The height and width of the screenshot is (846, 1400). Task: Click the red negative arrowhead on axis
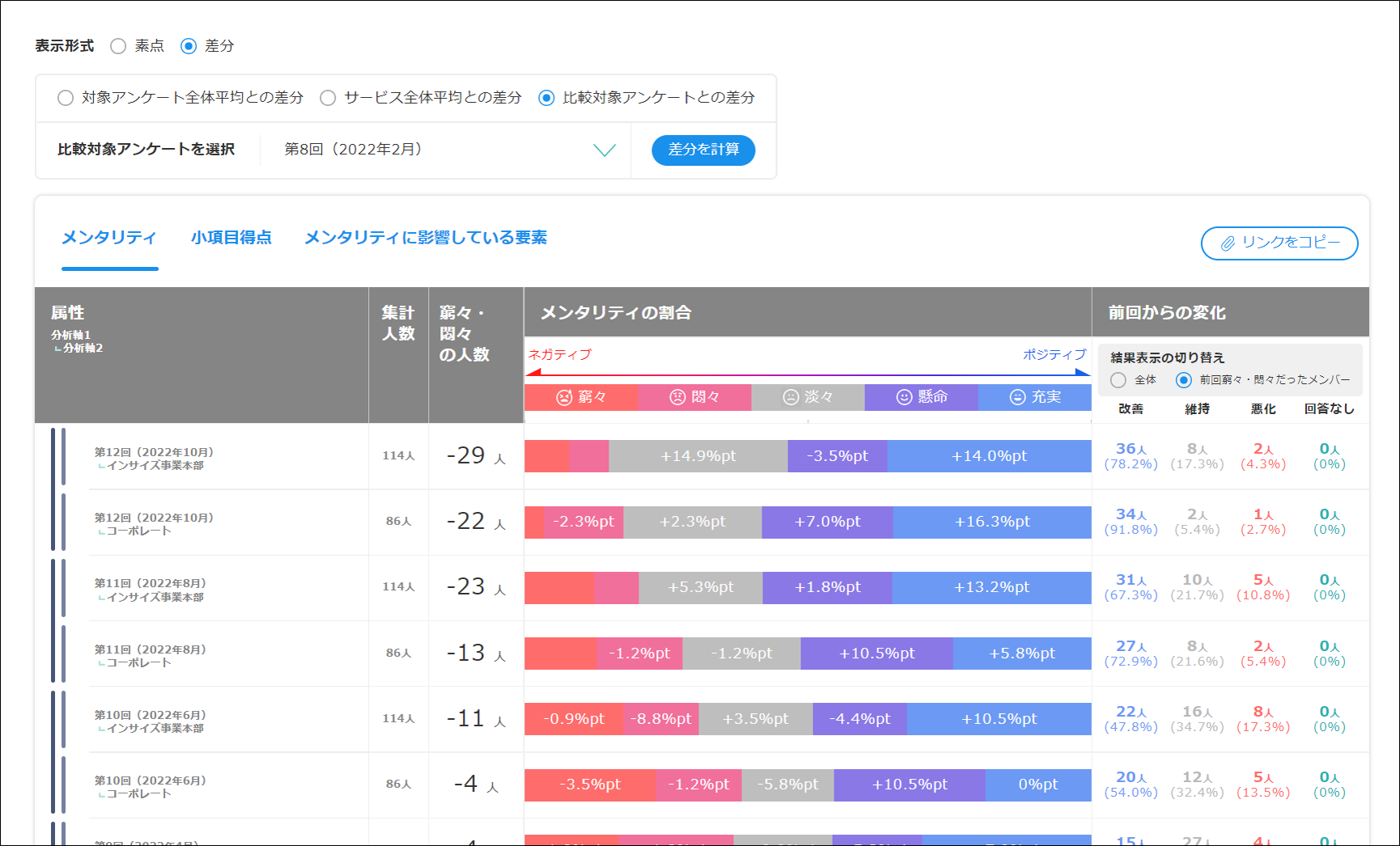[532, 372]
